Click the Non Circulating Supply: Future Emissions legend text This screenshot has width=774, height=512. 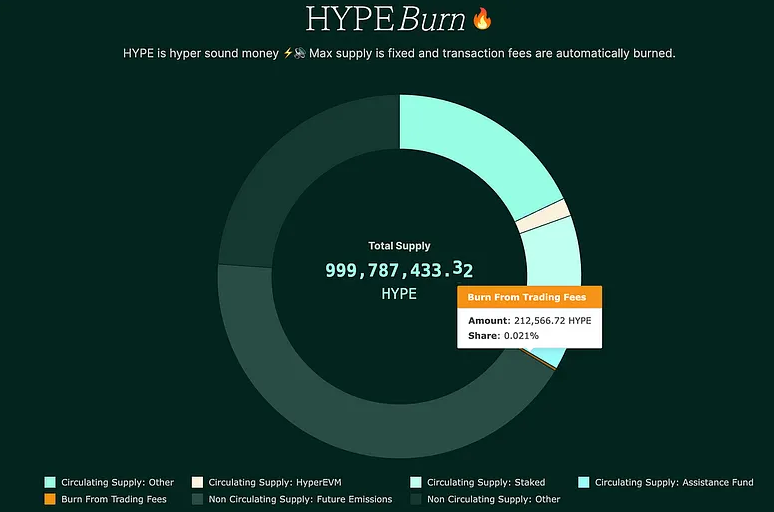[300, 498]
